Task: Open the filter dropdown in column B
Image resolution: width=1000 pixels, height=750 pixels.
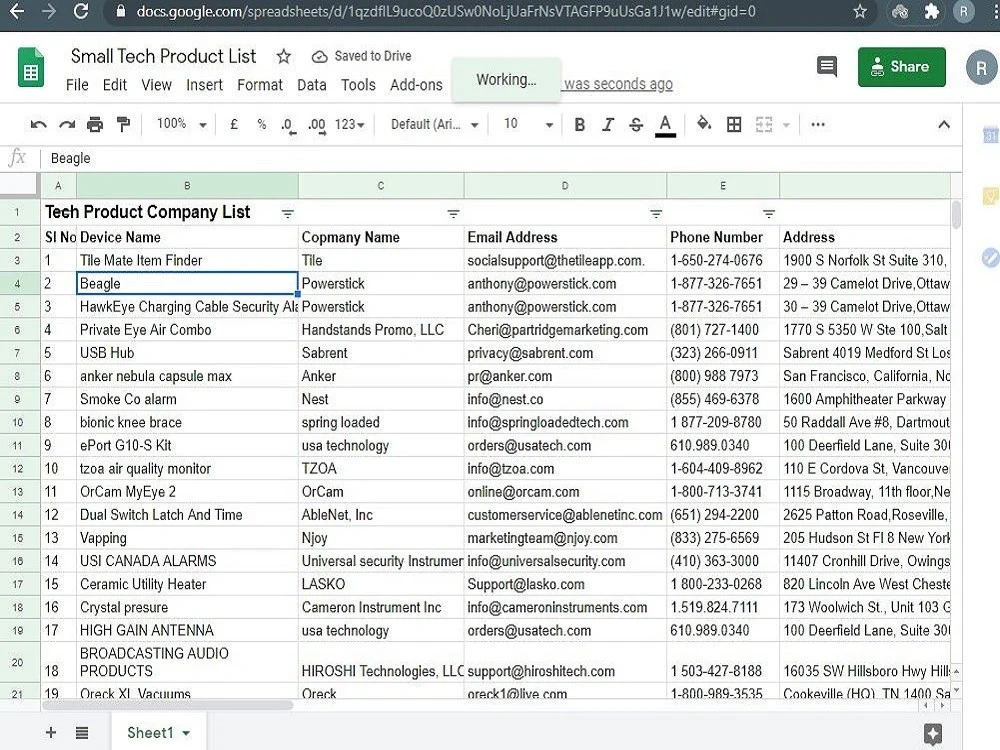Action: point(288,214)
